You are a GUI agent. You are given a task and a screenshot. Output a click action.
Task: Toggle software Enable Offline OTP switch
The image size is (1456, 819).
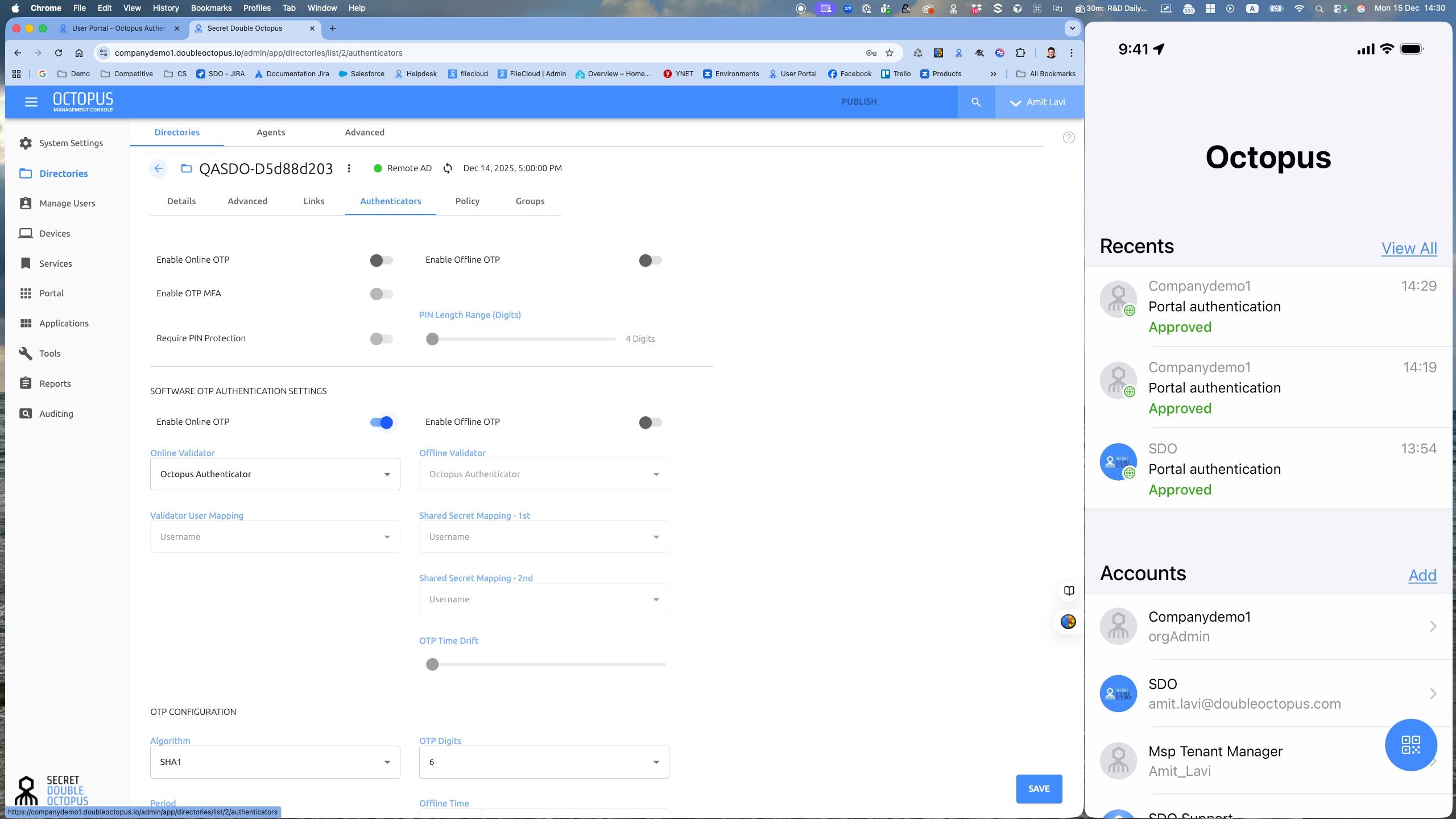650,423
